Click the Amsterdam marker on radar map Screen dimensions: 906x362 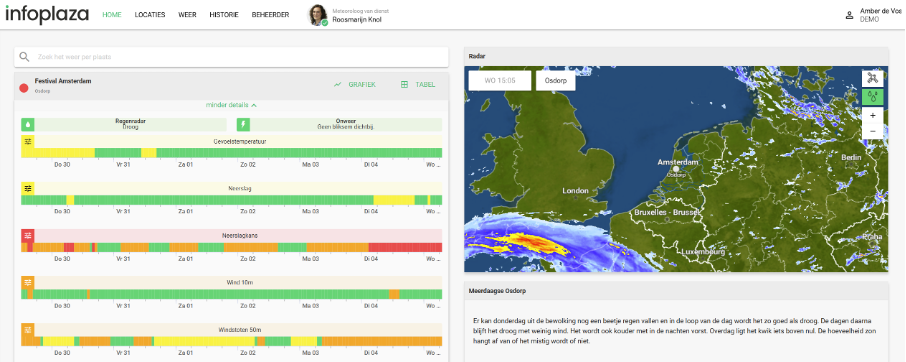(677, 169)
